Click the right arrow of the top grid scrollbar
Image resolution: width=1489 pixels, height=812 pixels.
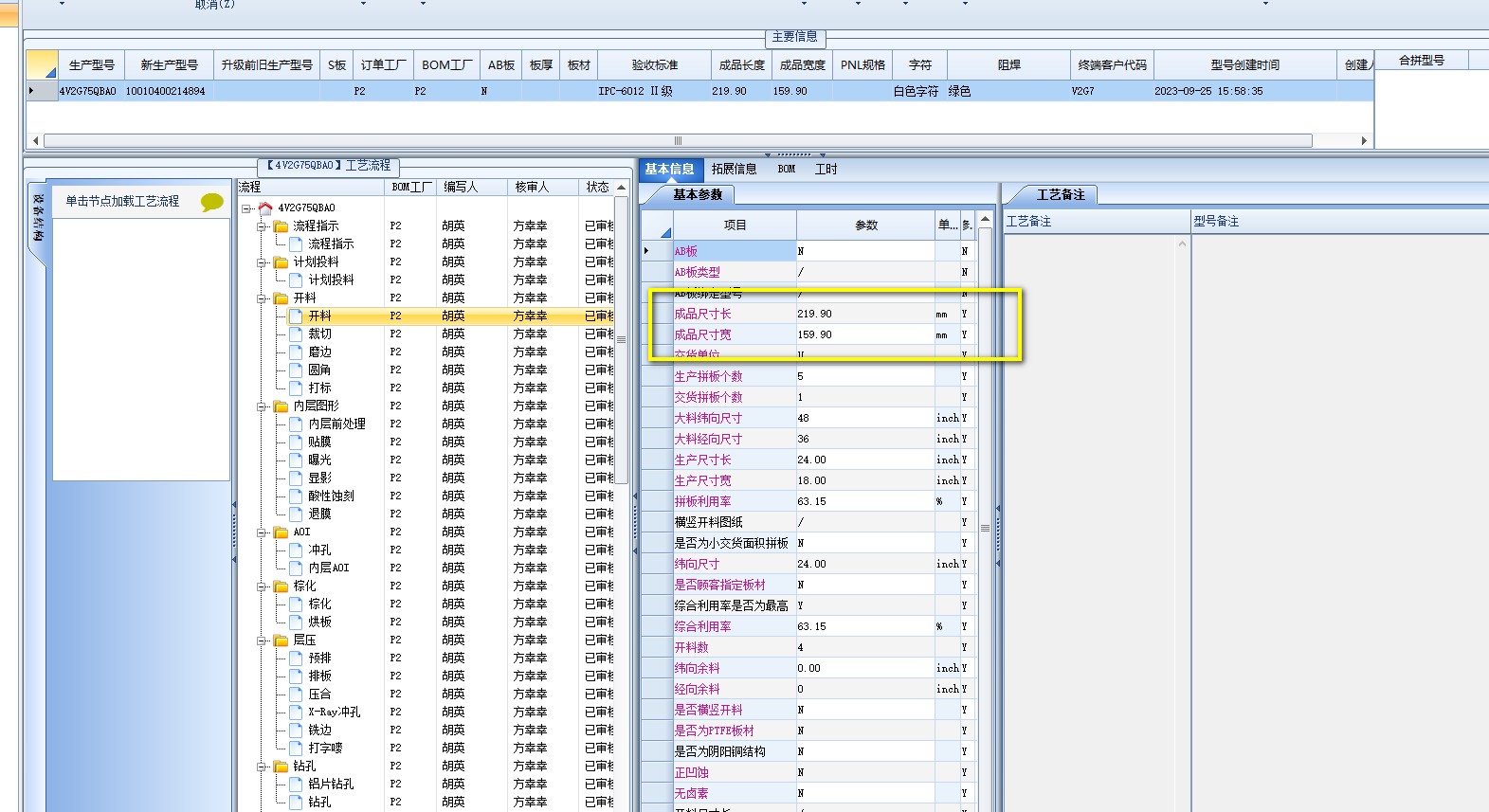coord(1364,140)
